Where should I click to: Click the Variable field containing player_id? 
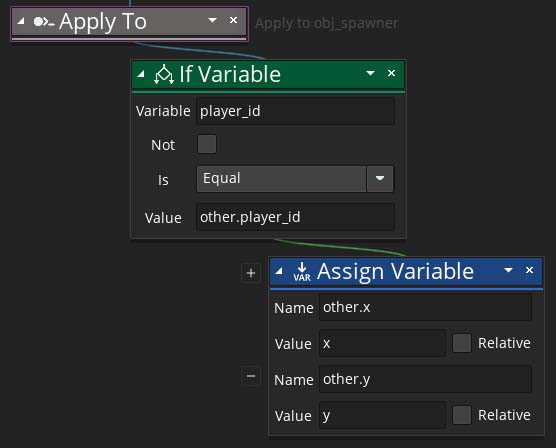295,111
